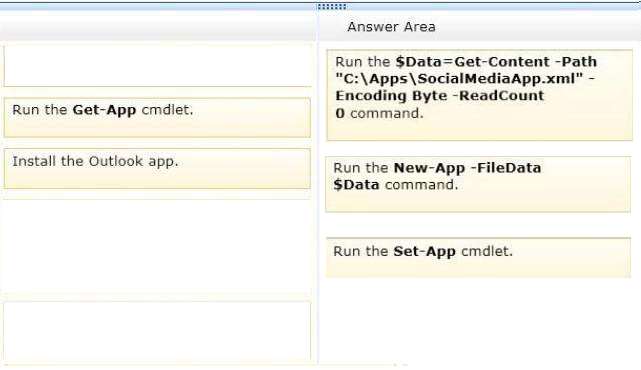Click the '$Data=Get-Content -Path' bold text
This screenshot has height=370, width=641.
(496, 62)
